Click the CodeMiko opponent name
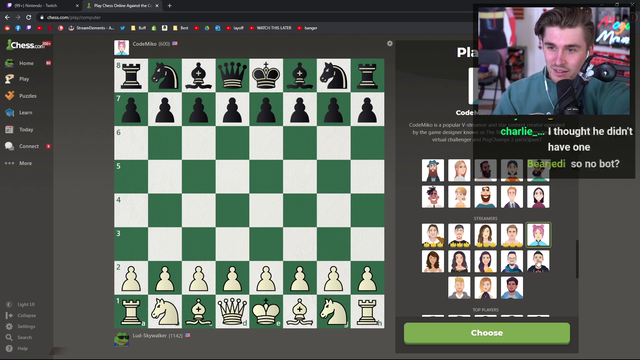 [144, 44]
